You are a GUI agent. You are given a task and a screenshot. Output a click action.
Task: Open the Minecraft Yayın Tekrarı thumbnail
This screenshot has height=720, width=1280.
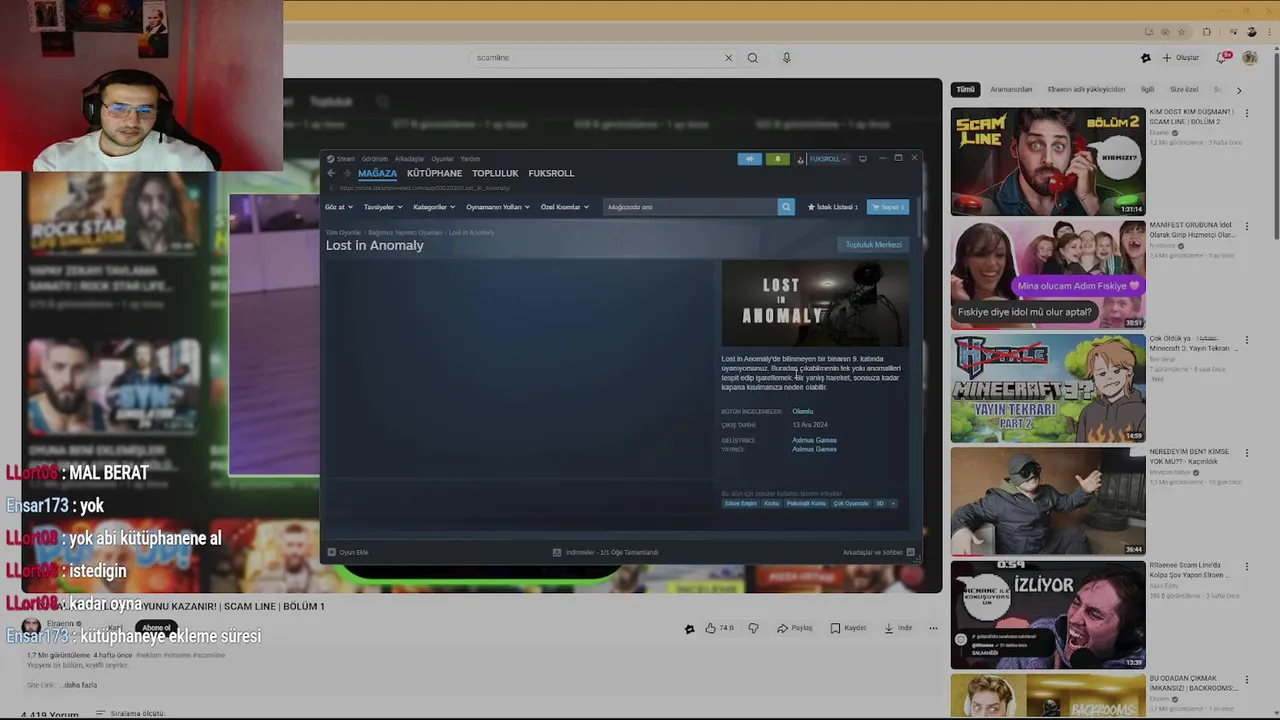(1048, 388)
